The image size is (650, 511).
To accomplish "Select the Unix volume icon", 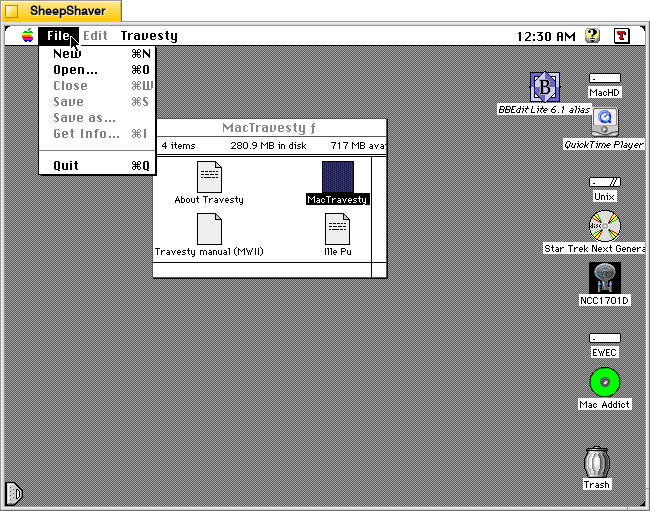I will [604, 182].
